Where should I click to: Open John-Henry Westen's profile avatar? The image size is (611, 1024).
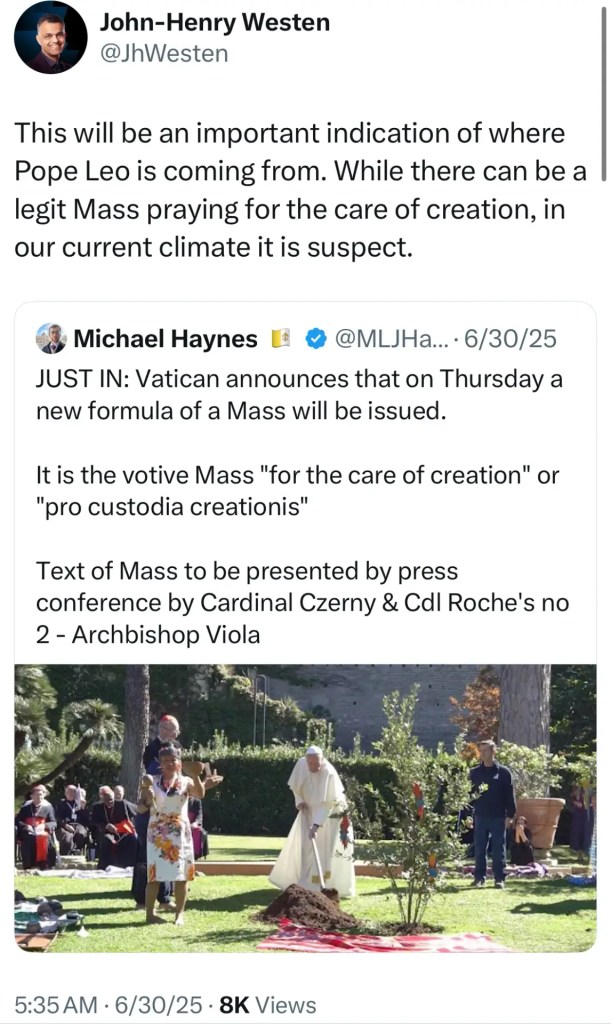pos(50,37)
